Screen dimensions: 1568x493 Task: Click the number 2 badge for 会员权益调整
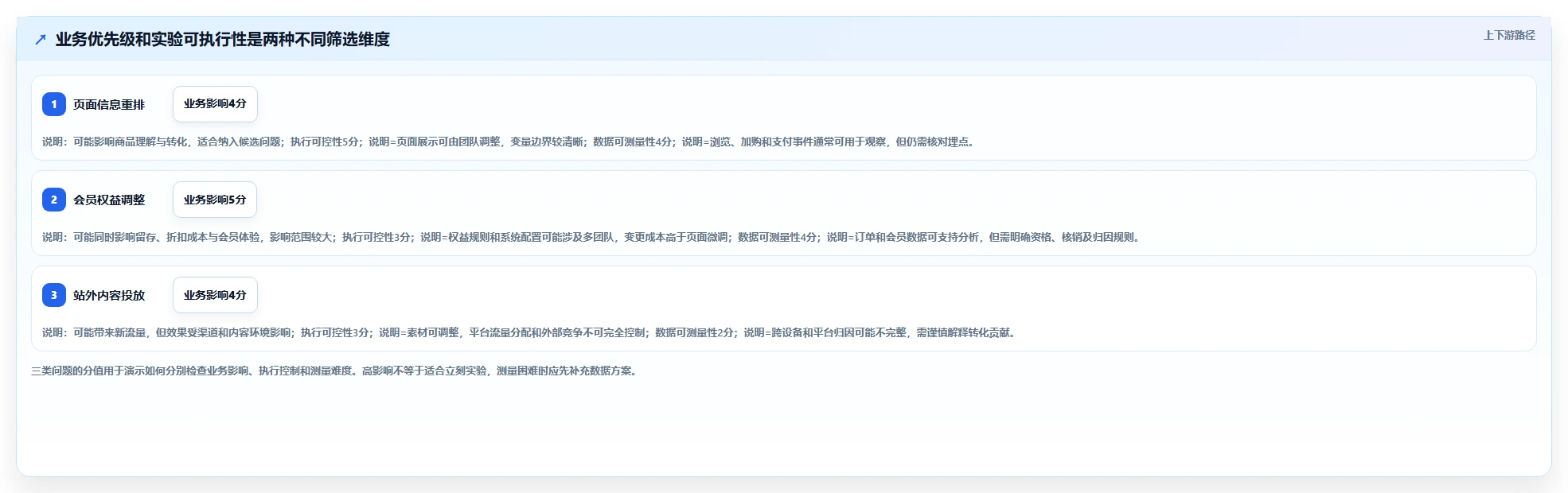tap(54, 200)
